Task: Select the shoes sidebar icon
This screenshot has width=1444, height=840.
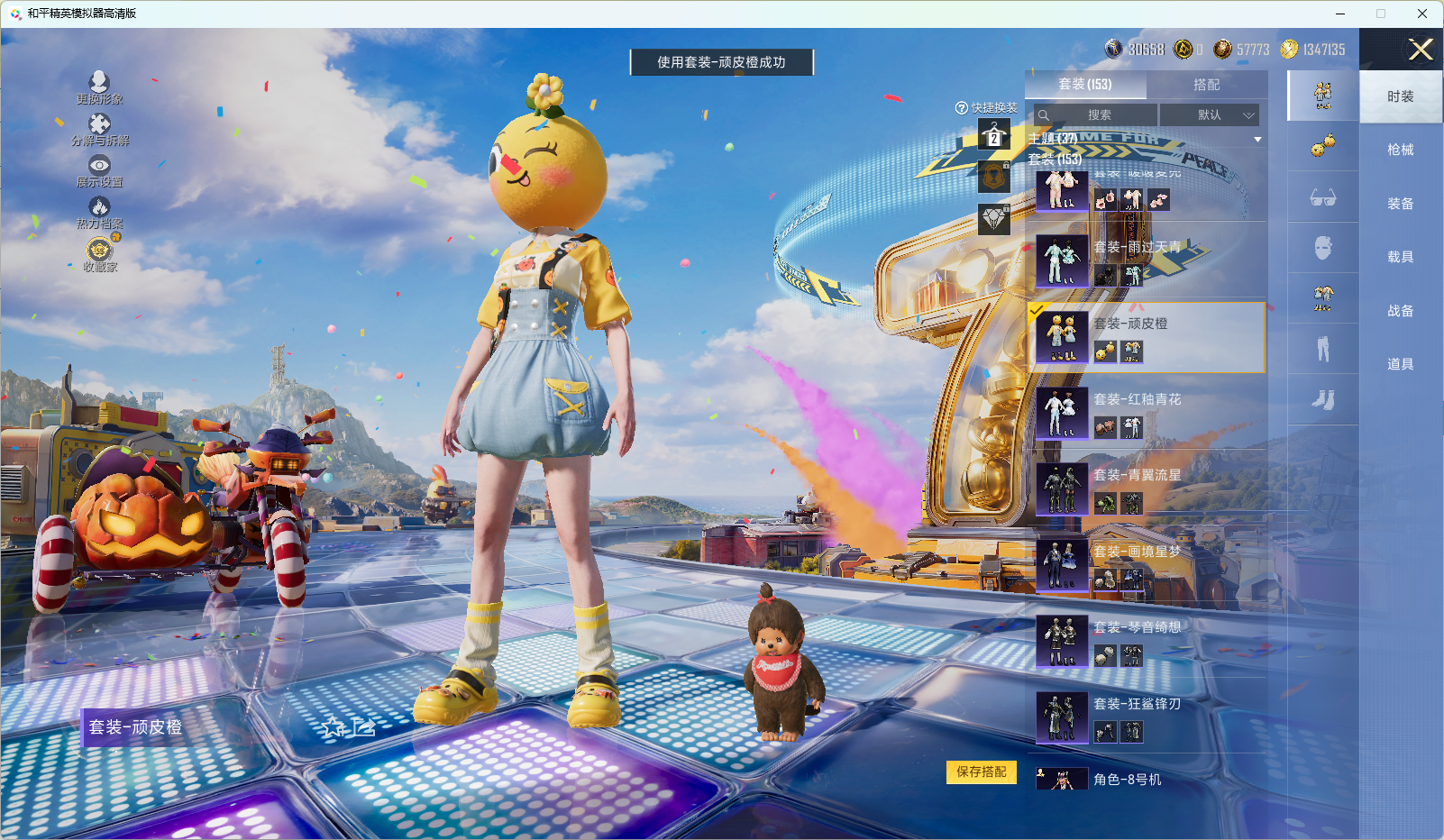Action: [1323, 399]
